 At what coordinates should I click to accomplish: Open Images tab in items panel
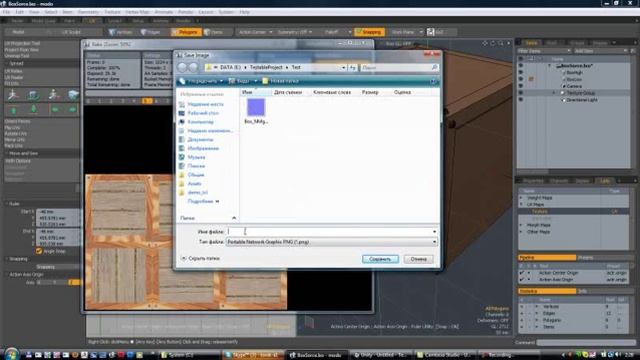(600, 42)
